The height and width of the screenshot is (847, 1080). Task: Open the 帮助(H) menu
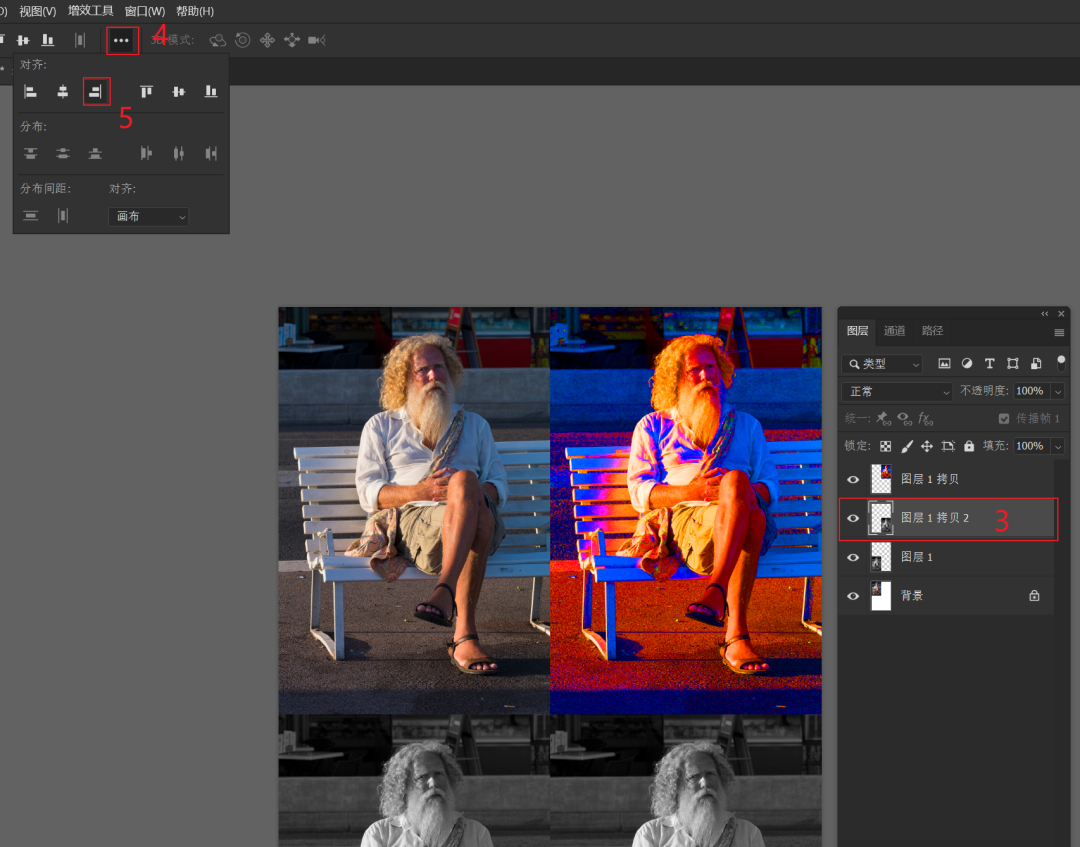[x=195, y=11]
